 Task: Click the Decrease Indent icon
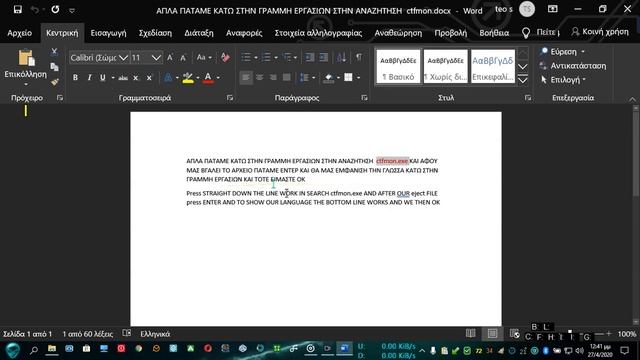point(310,58)
